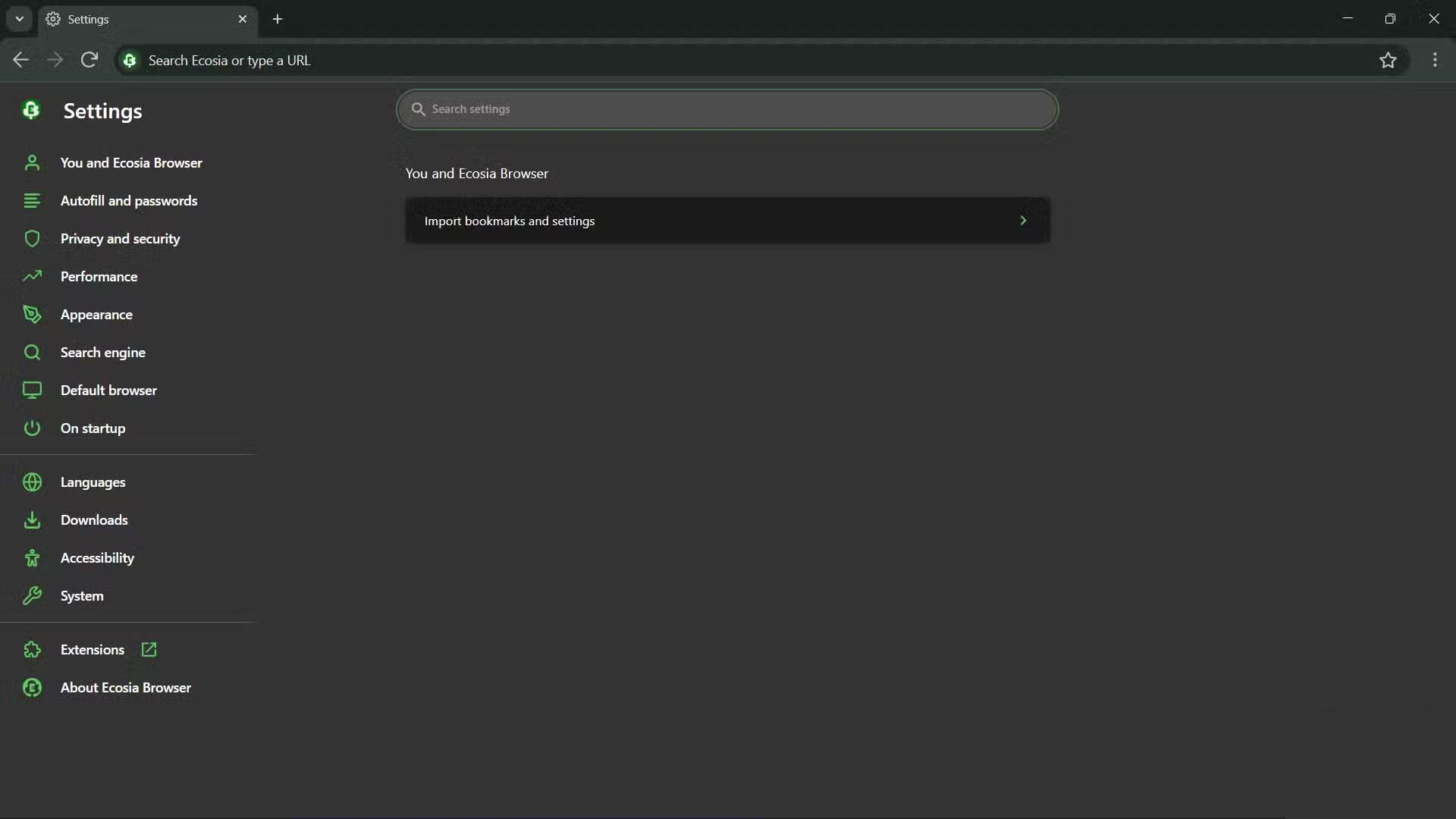This screenshot has width=1456, height=819.
Task: Click the Privacy and security shield icon
Action: point(32,239)
